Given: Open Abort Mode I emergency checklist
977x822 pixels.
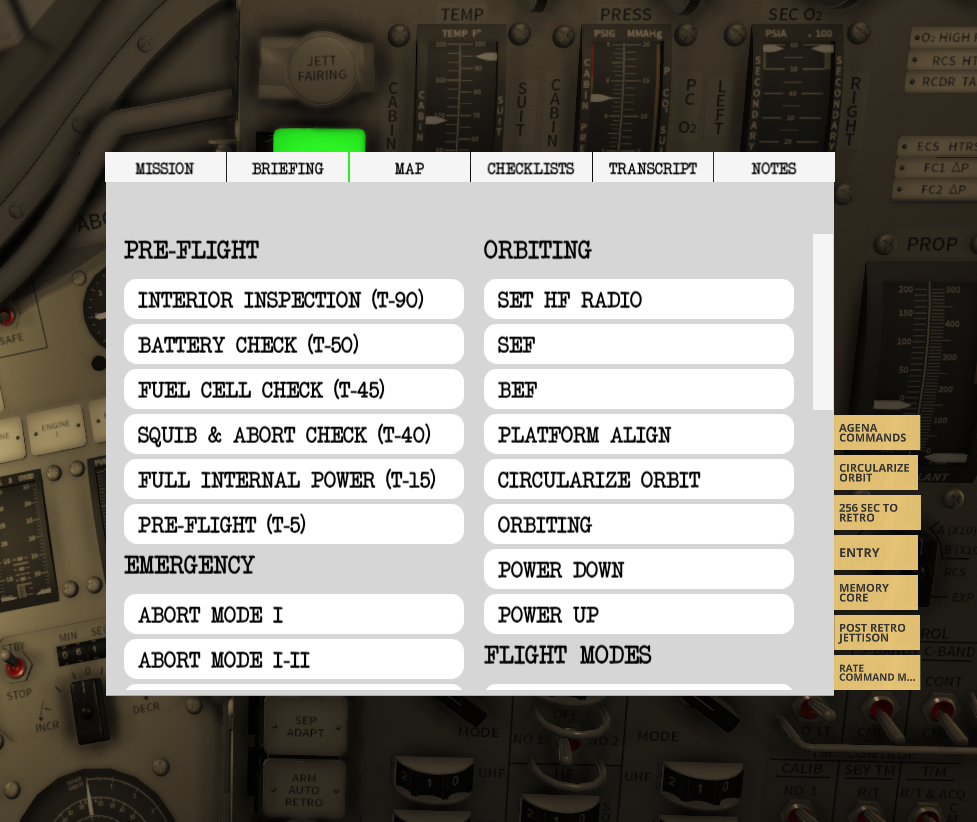Looking at the screenshot, I should click(x=293, y=614).
